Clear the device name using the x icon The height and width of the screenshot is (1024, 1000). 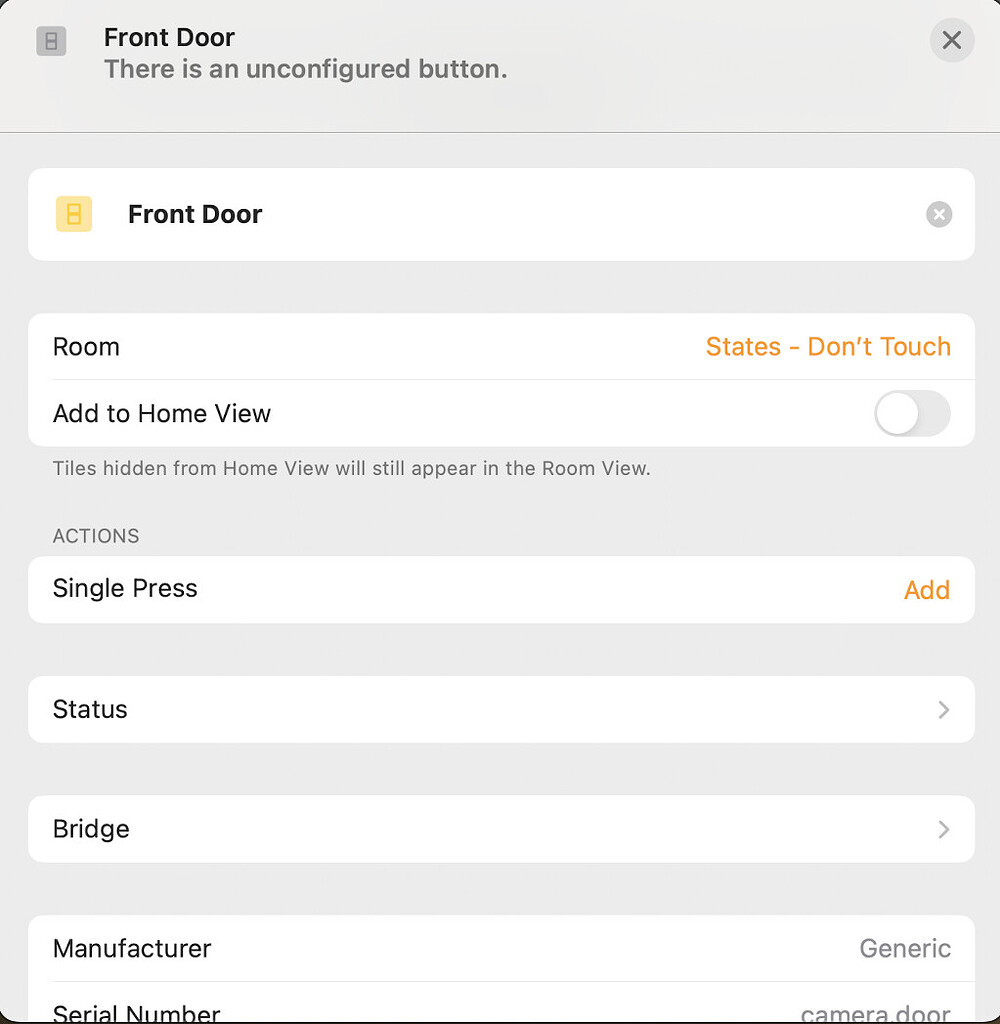938,214
